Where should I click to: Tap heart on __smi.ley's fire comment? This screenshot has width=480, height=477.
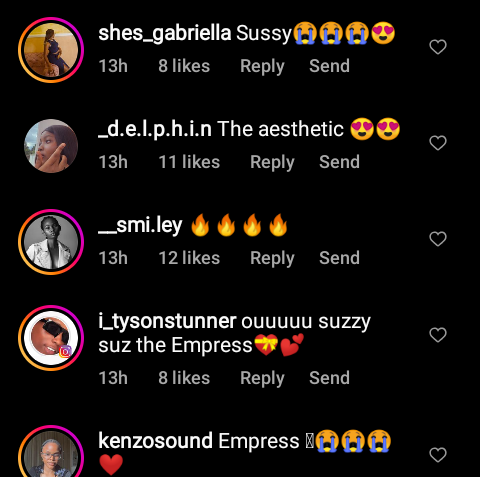[438, 239]
